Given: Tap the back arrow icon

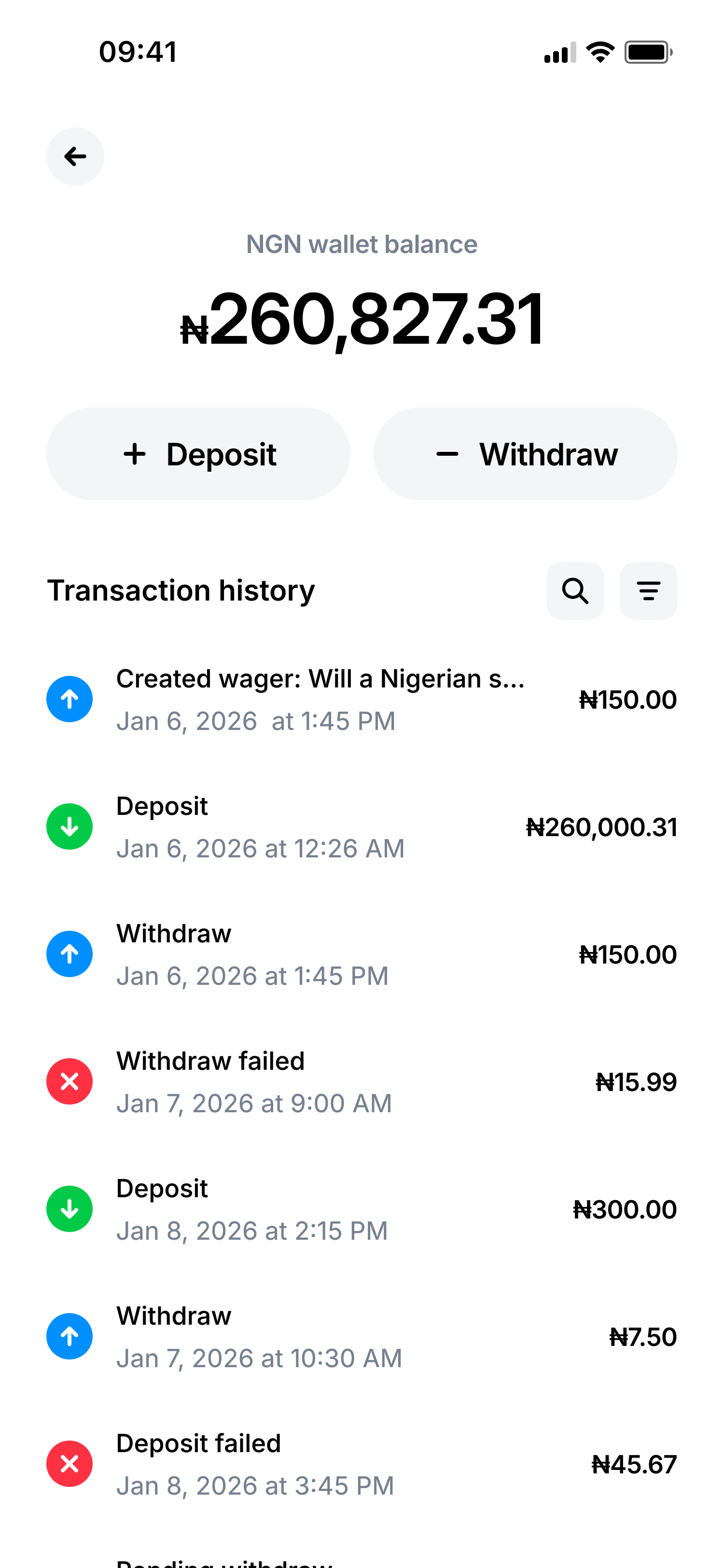Looking at the screenshot, I should click(x=75, y=156).
